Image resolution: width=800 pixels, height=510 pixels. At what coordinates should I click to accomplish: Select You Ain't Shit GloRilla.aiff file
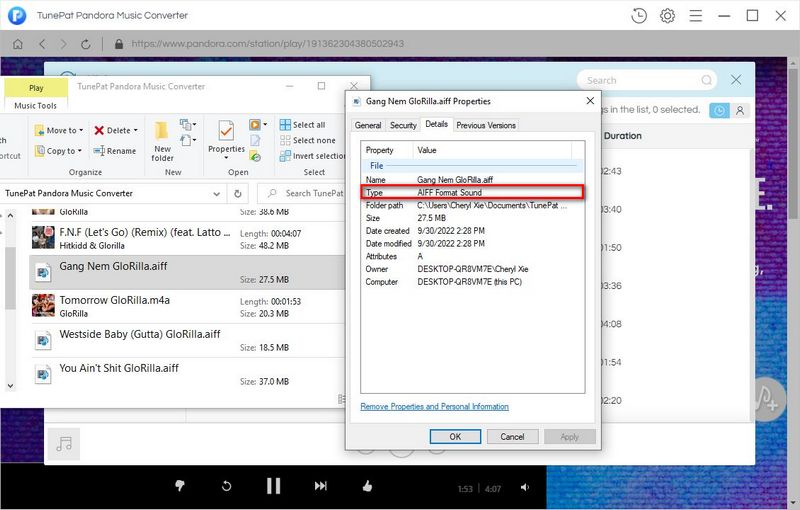[187, 374]
